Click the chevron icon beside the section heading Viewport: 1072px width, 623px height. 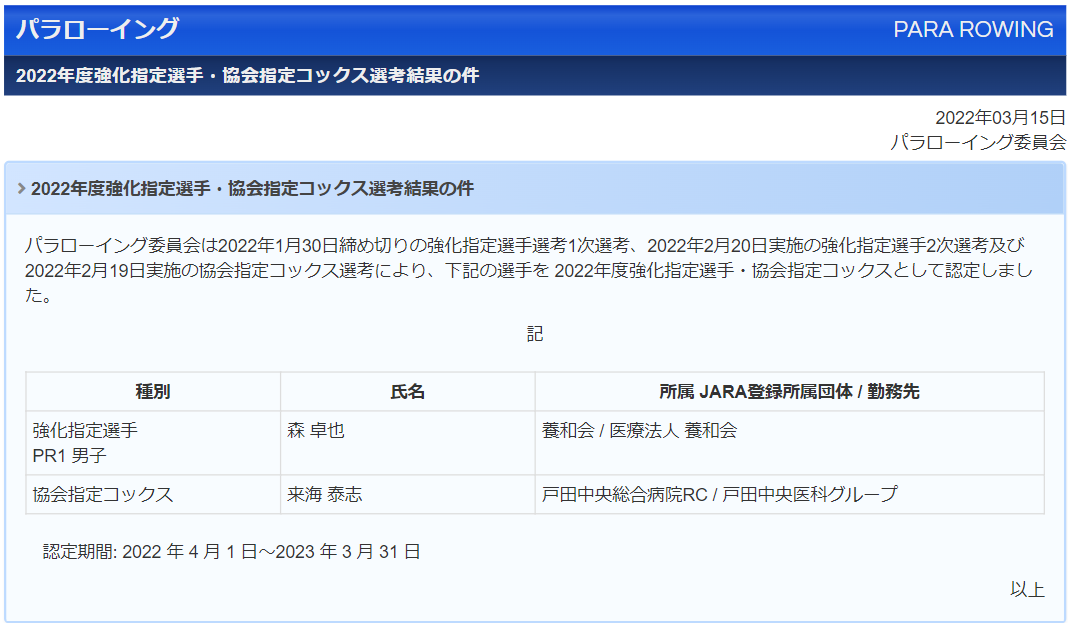click(x=21, y=188)
